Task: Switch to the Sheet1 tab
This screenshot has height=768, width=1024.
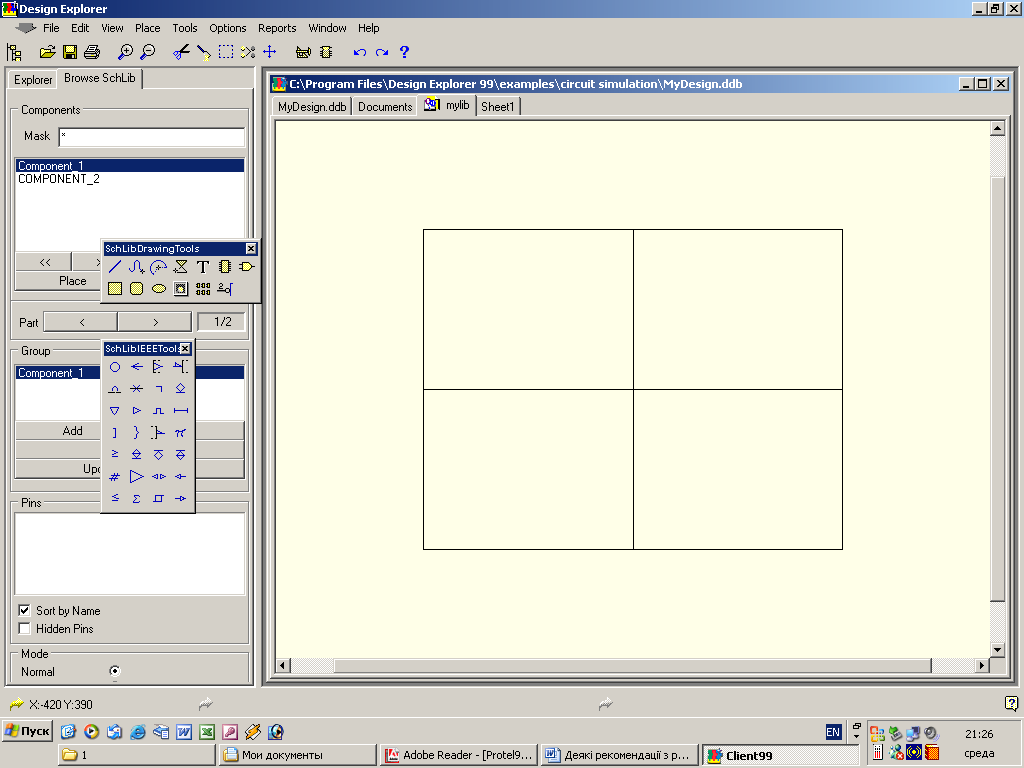Action: coord(497,106)
